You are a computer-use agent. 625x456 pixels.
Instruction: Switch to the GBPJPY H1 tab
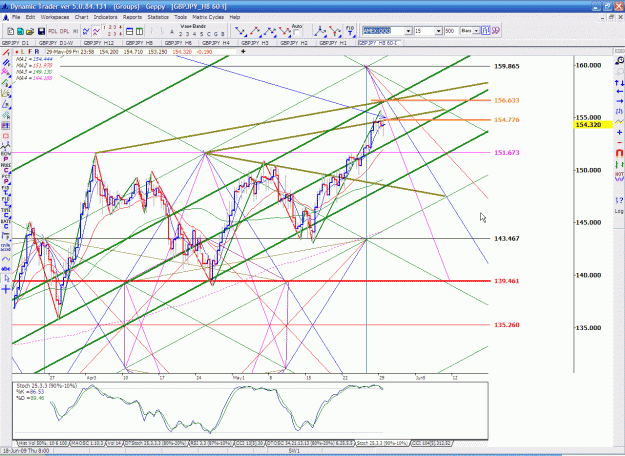pyautogui.click(x=333, y=43)
